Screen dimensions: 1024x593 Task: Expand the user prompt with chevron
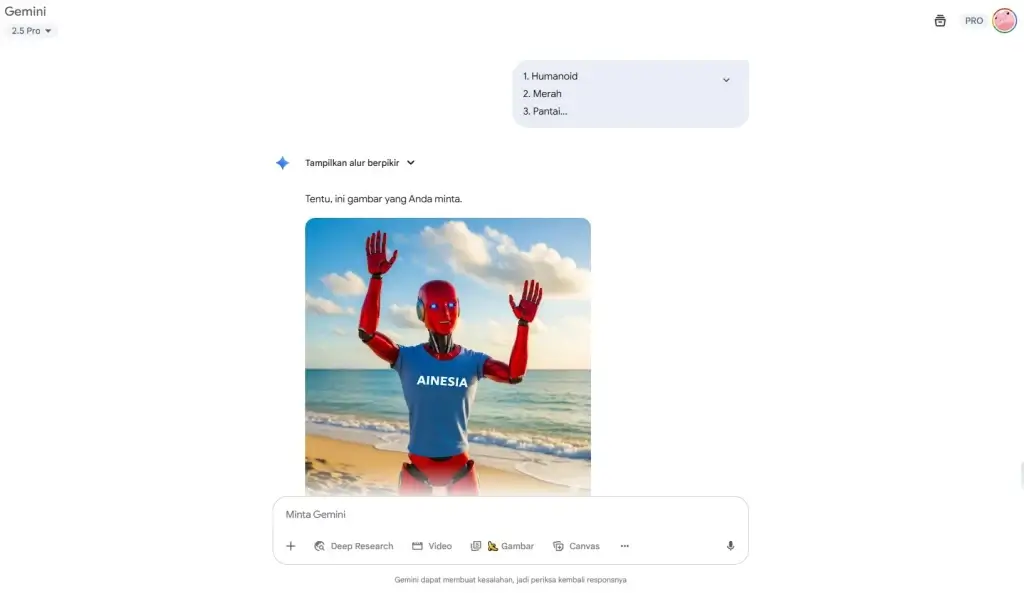click(x=726, y=80)
